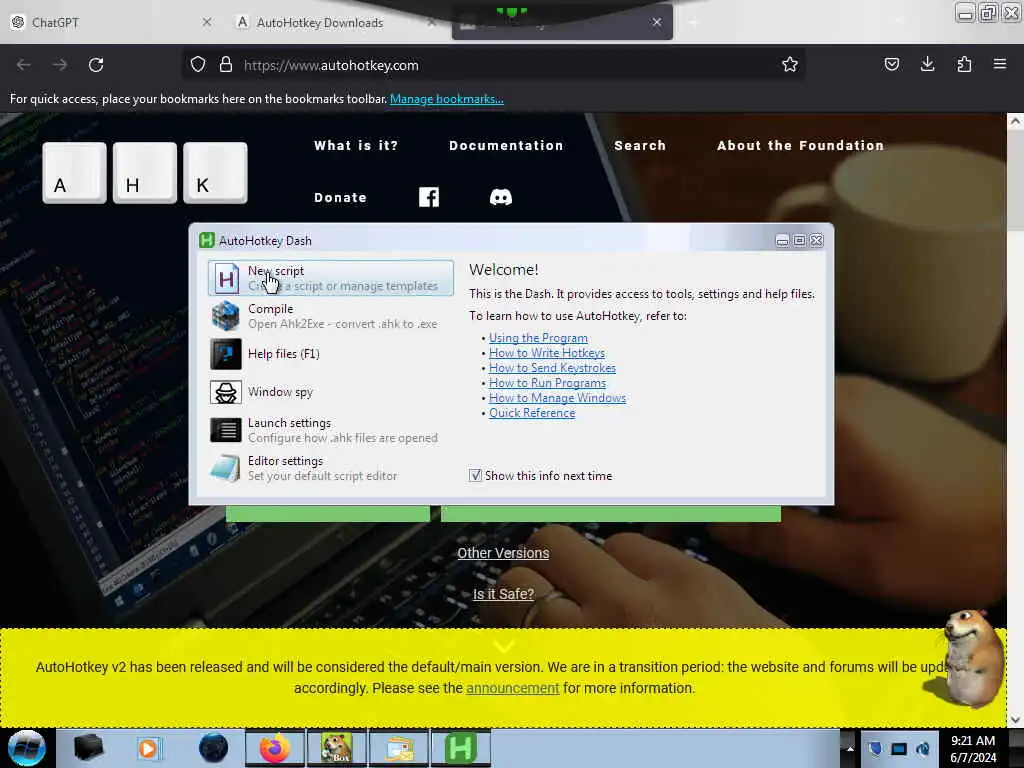Open the Windows Start button
Image resolution: width=1024 pixels, height=768 pixels.
[x=27, y=748]
